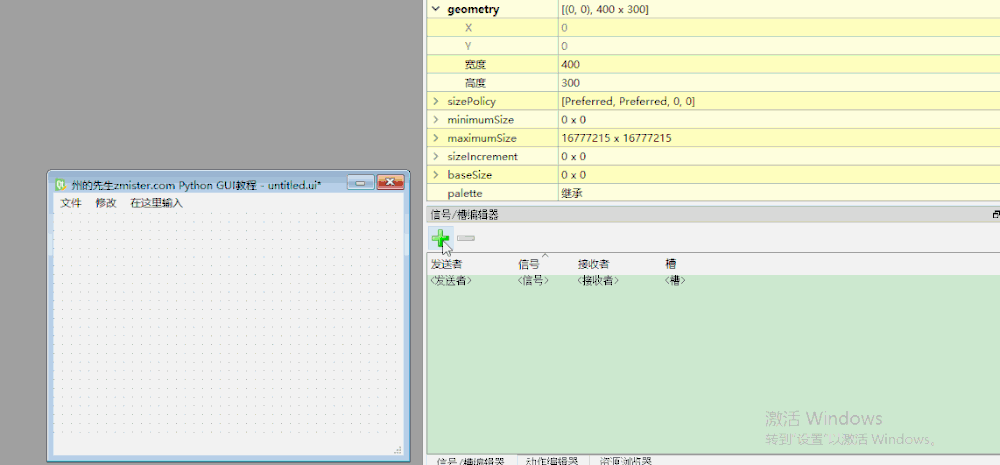This screenshot has height=465, width=1000.
Task: Expand the maximumSize property
Action: (436, 138)
